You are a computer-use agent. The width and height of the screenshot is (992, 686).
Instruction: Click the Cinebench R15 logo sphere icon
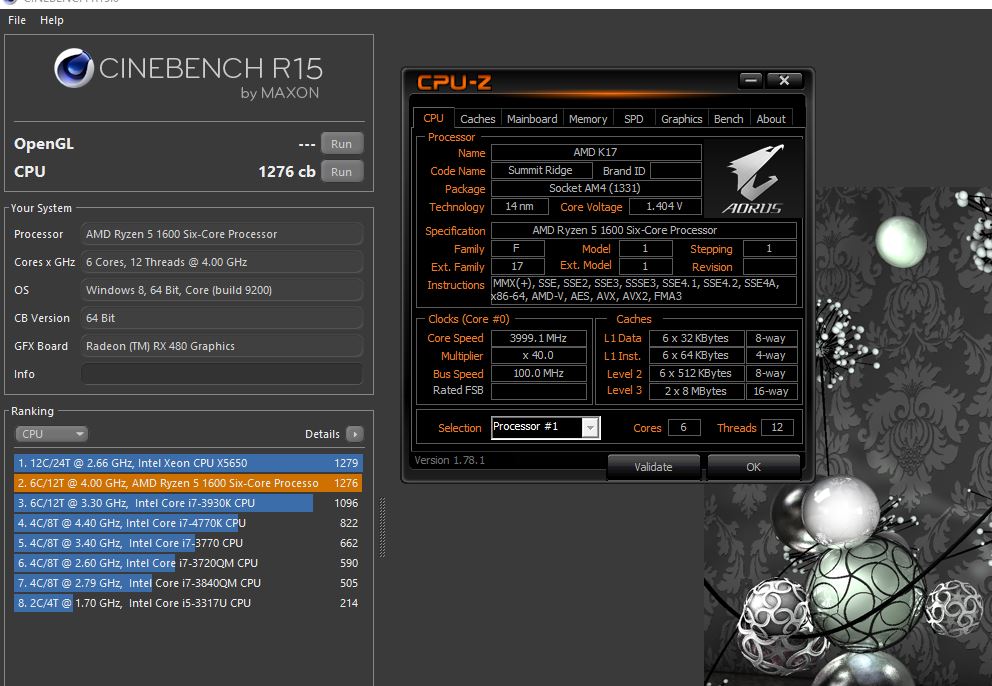coord(74,70)
